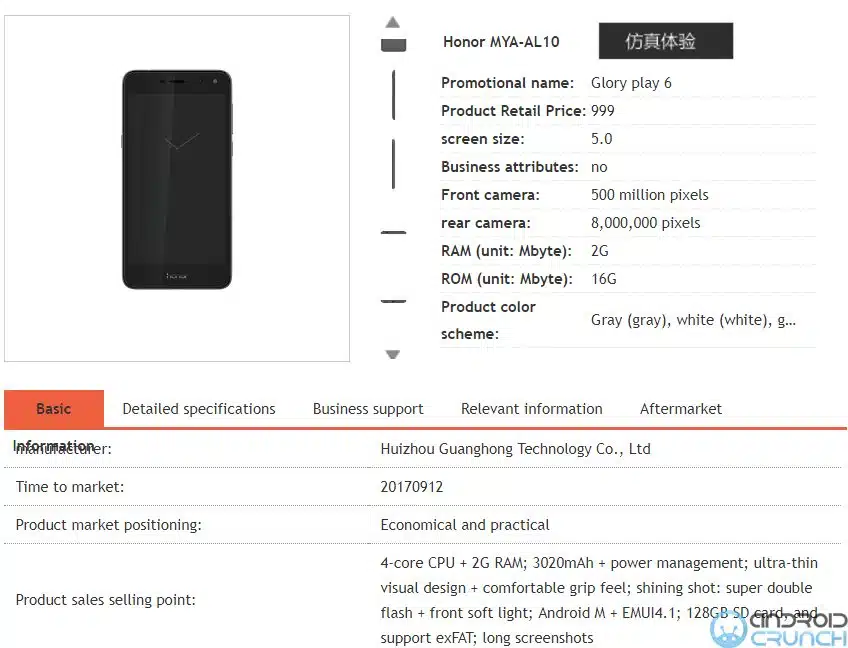Select the upper vertical side-view thumbnail
Screen dimensions: 848x648
394,95
